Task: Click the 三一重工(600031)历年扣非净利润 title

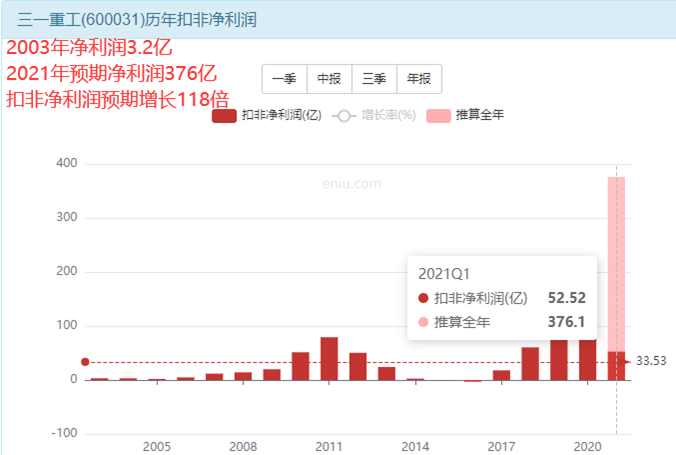Action: (137, 20)
